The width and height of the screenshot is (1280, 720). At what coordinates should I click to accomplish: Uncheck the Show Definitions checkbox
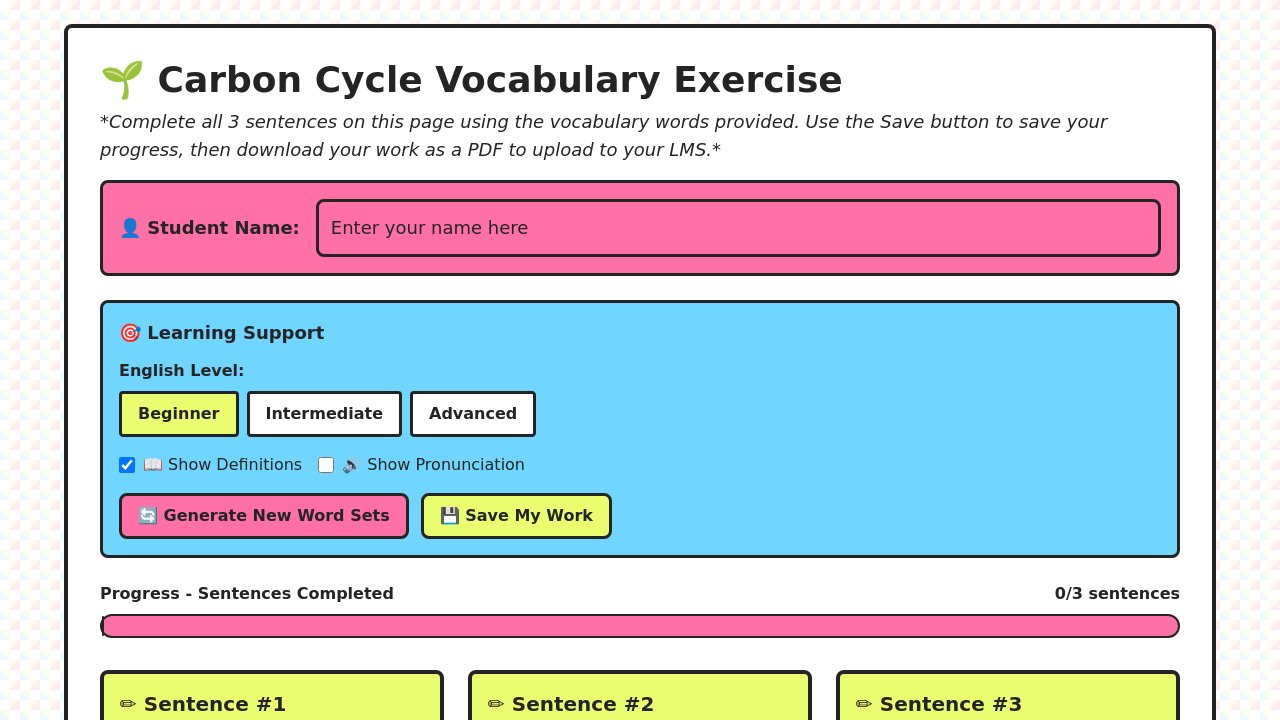point(127,465)
